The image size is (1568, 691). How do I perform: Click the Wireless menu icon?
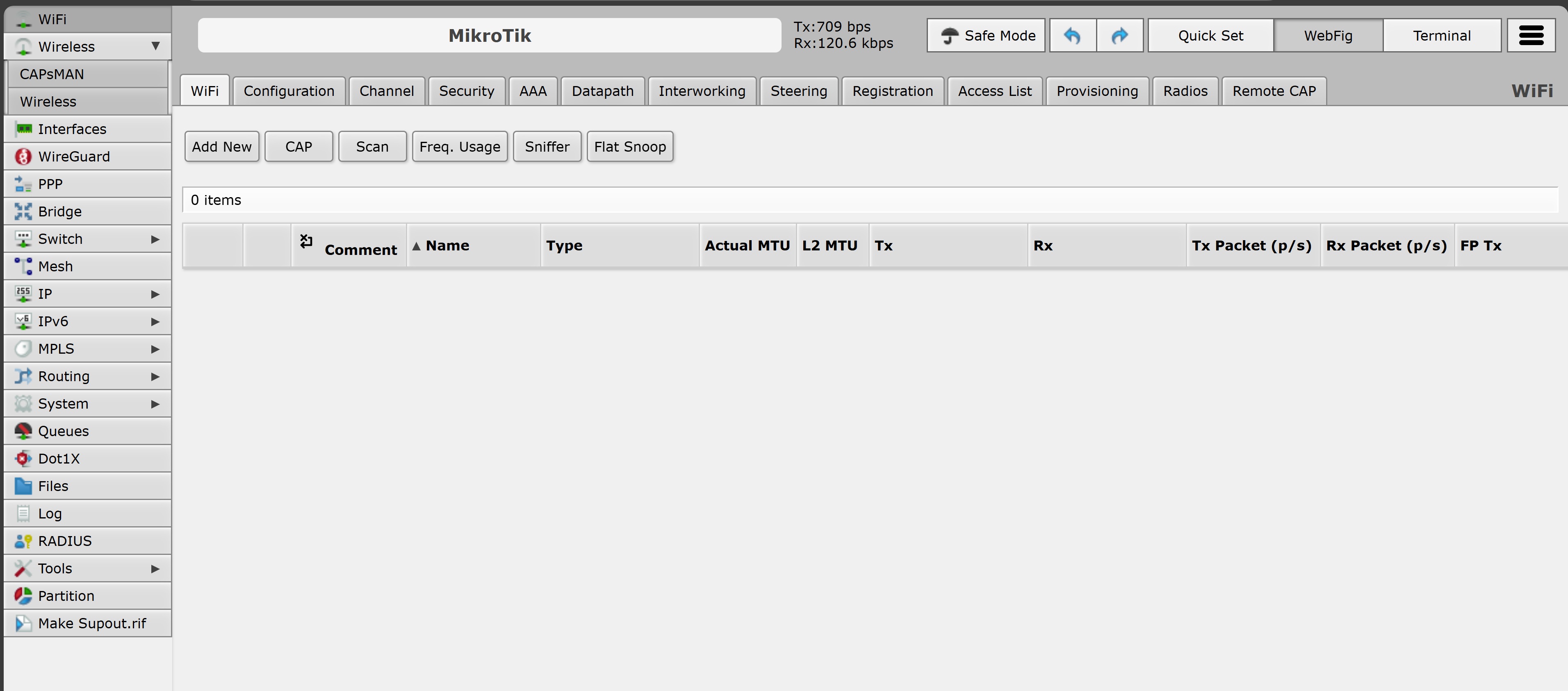coord(23,47)
